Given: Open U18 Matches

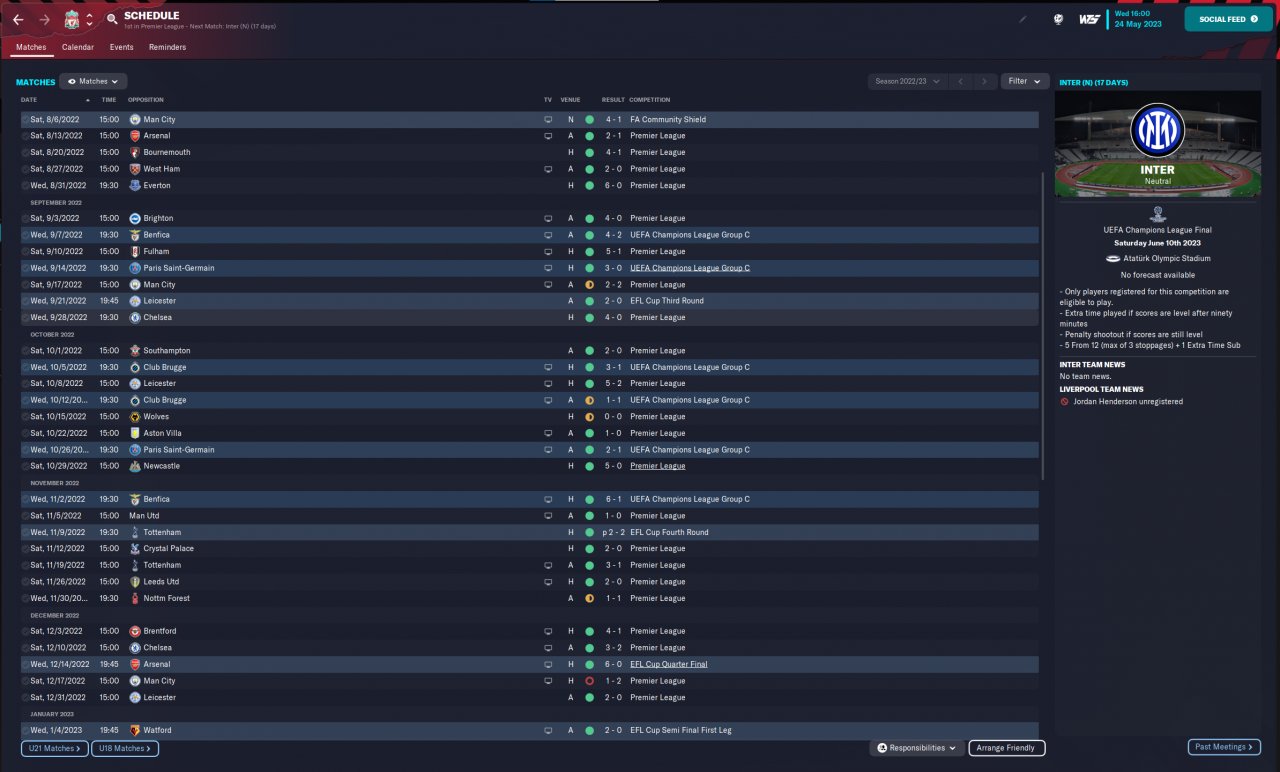Looking at the screenshot, I should click(x=125, y=748).
